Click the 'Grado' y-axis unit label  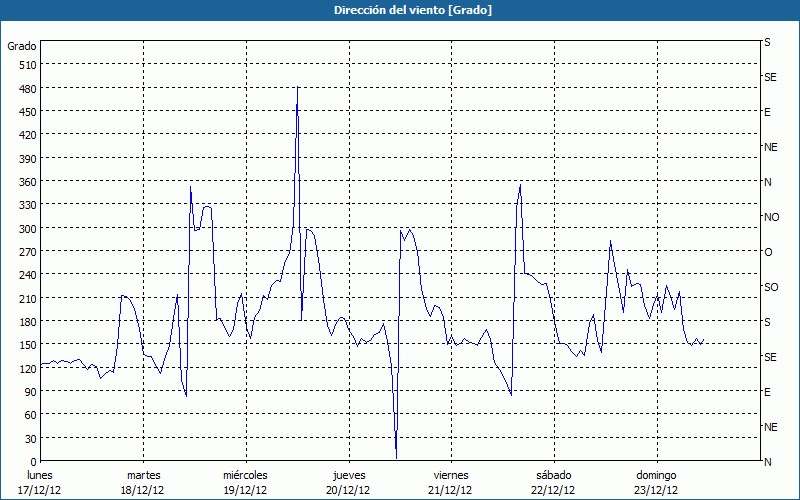(22, 46)
